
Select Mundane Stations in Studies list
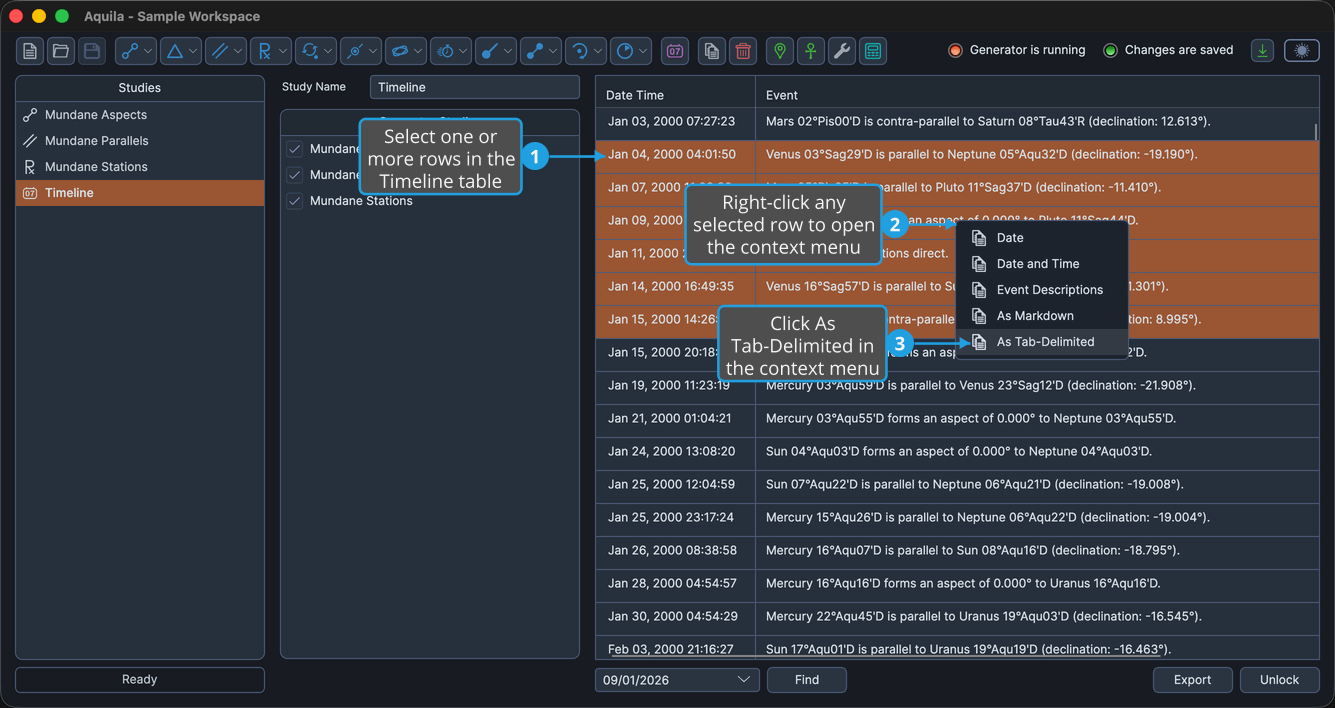pos(140,167)
